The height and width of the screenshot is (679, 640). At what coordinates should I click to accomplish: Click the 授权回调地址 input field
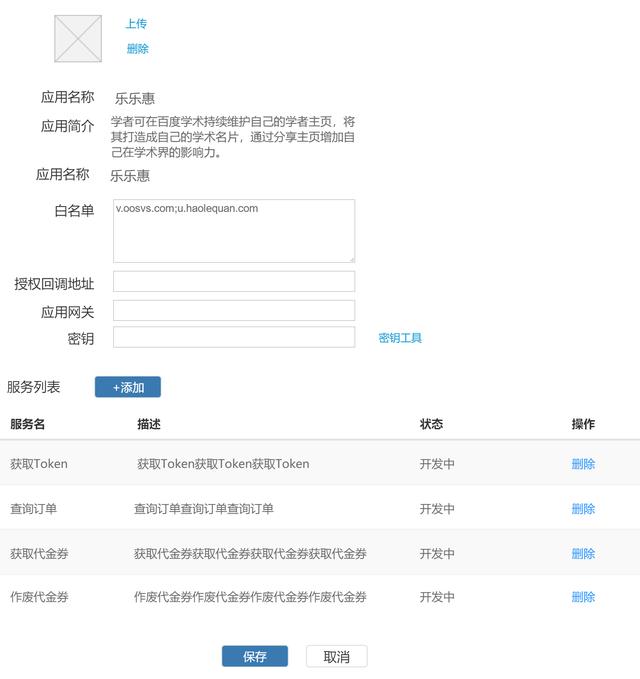pyautogui.click(x=234, y=281)
